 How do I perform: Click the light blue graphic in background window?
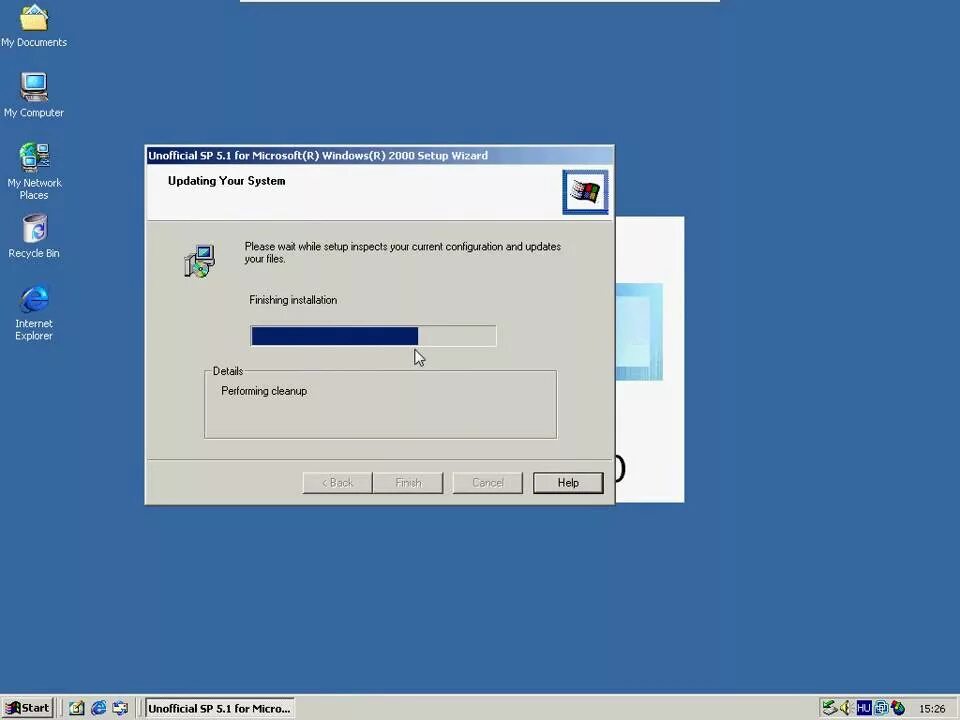(639, 331)
